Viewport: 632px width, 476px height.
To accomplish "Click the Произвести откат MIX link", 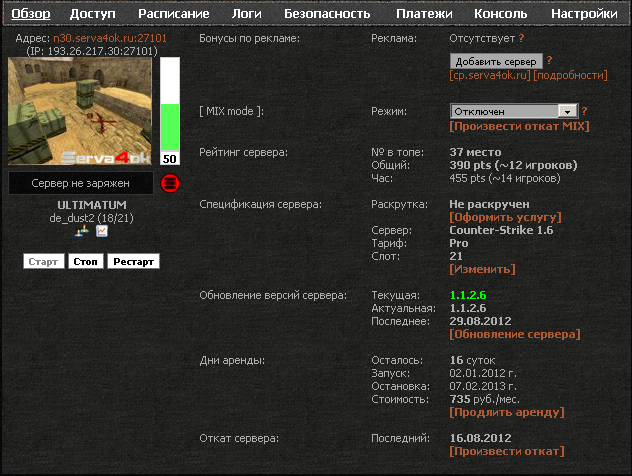I will [520, 126].
